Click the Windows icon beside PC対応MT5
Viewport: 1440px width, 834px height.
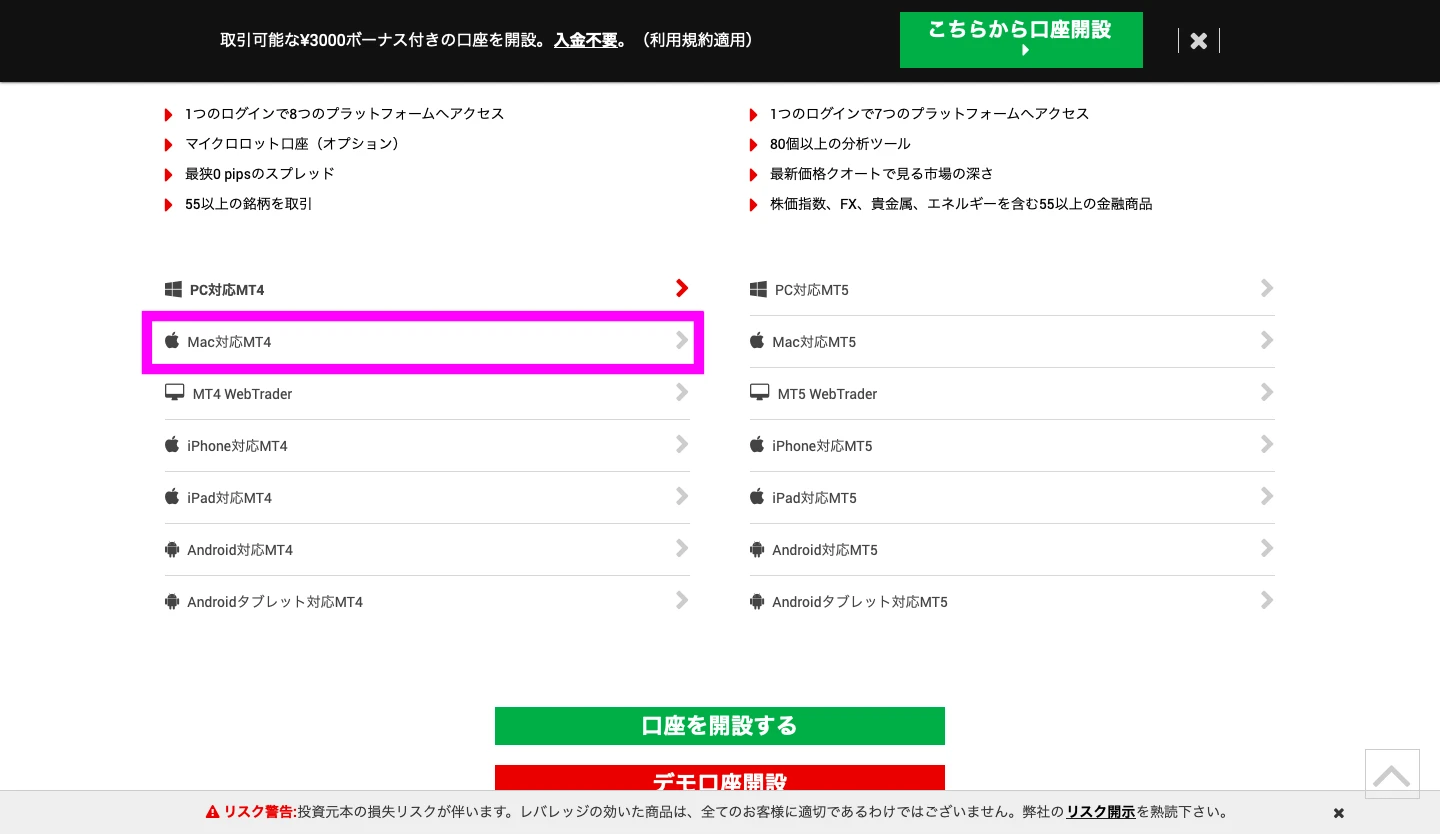point(758,290)
